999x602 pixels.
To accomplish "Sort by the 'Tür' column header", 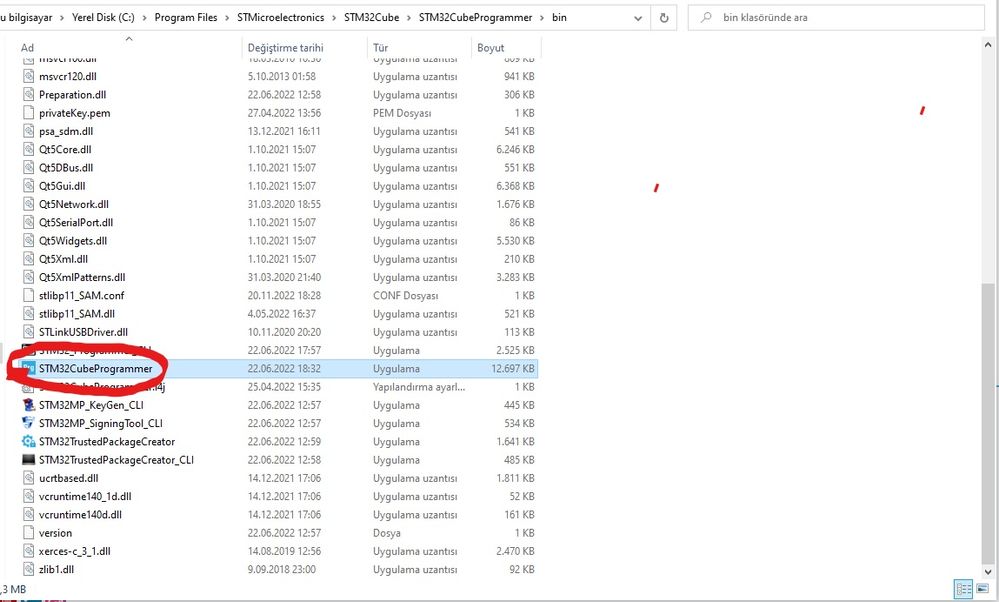I will (380, 48).
